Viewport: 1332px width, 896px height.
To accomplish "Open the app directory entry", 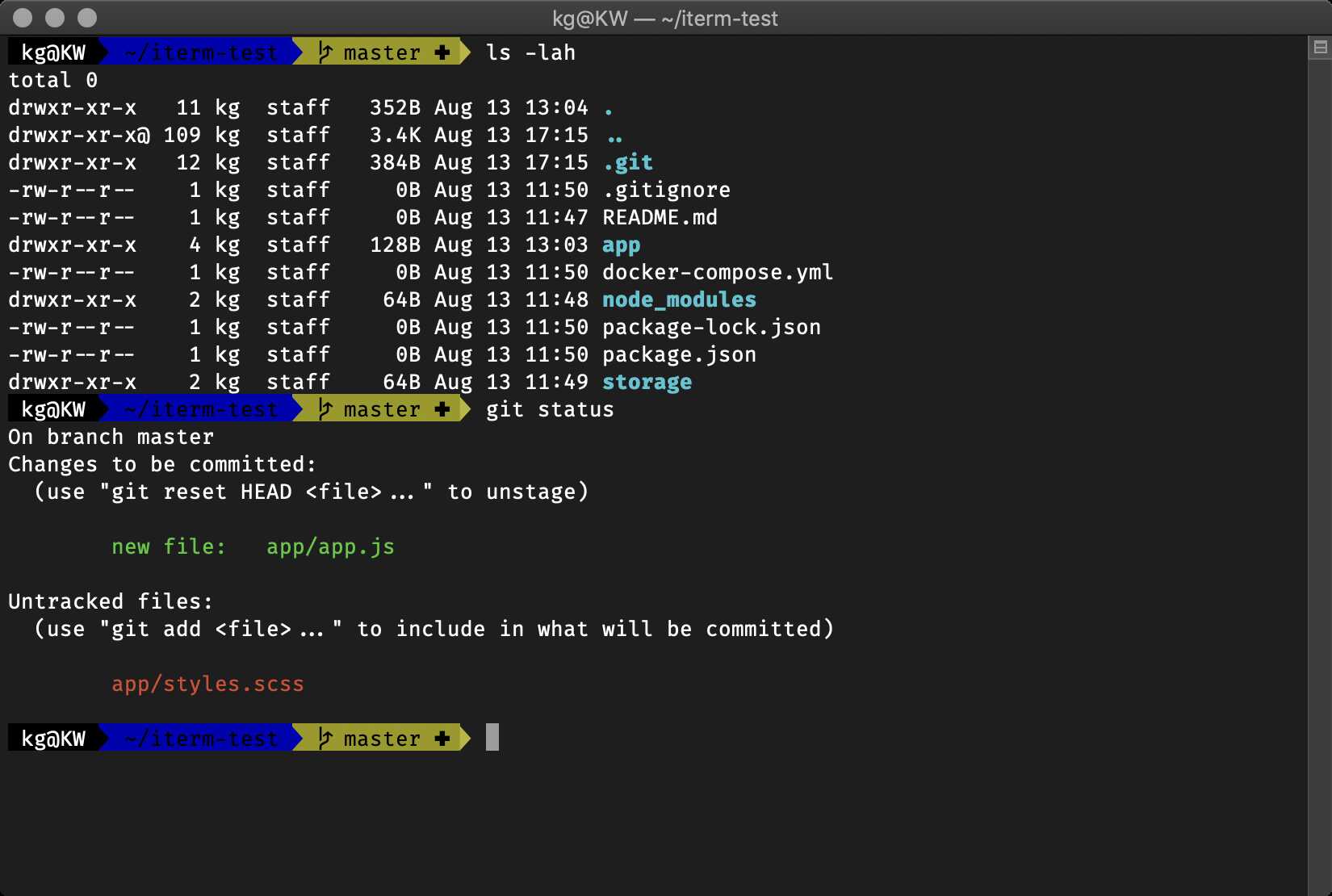I will [x=621, y=245].
